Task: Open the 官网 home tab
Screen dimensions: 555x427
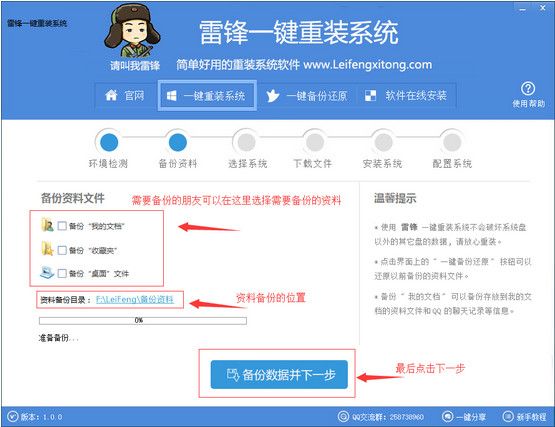Action: (x=125, y=95)
